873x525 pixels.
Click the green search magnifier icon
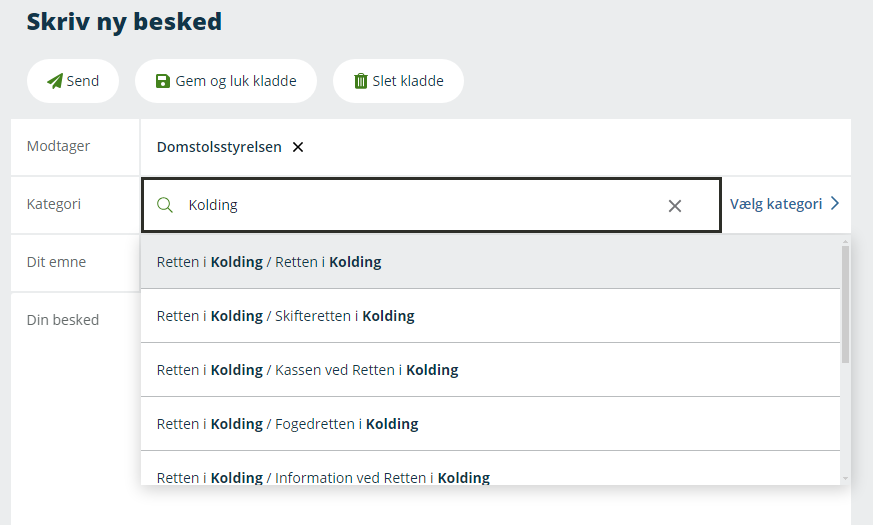click(x=166, y=205)
